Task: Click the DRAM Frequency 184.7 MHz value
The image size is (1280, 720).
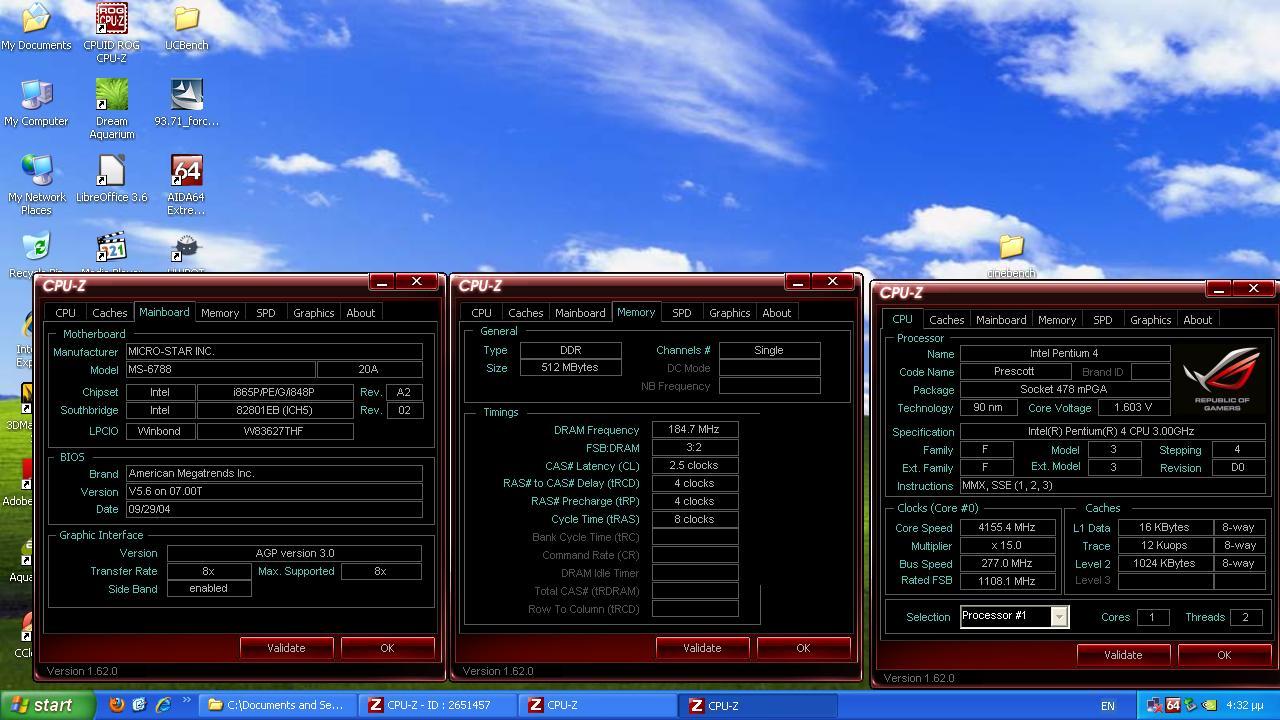Action: coord(695,430)
